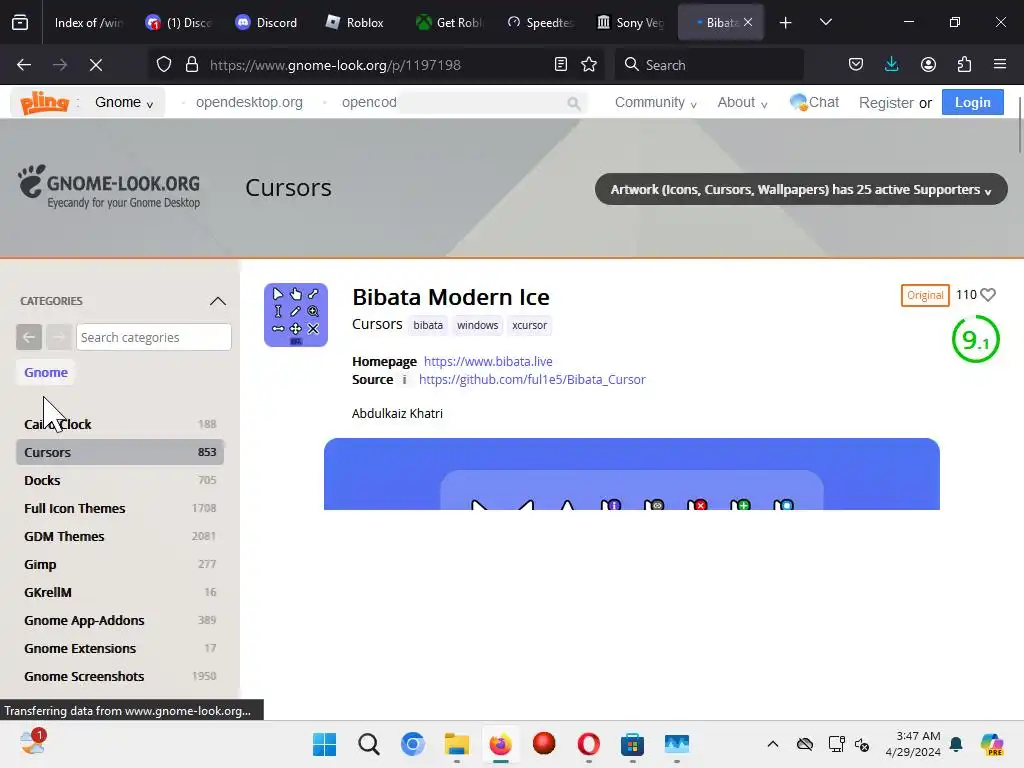Open the GKrellM category
The image size is (1024, 768).
pos(120,592)
